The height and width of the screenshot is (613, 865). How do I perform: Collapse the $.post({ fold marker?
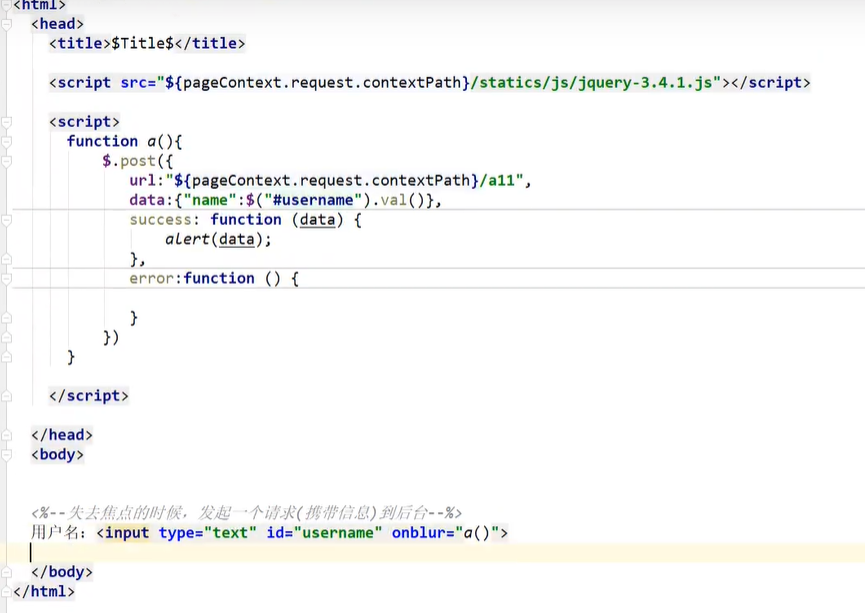[x=7, y=161]
